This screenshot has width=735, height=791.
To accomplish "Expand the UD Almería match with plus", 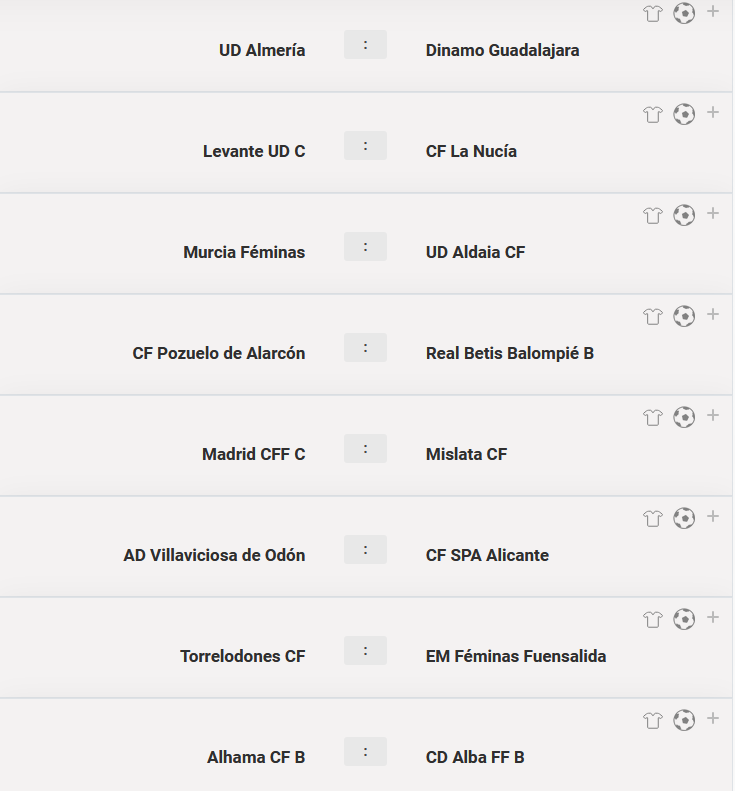I will click(713, 12).
